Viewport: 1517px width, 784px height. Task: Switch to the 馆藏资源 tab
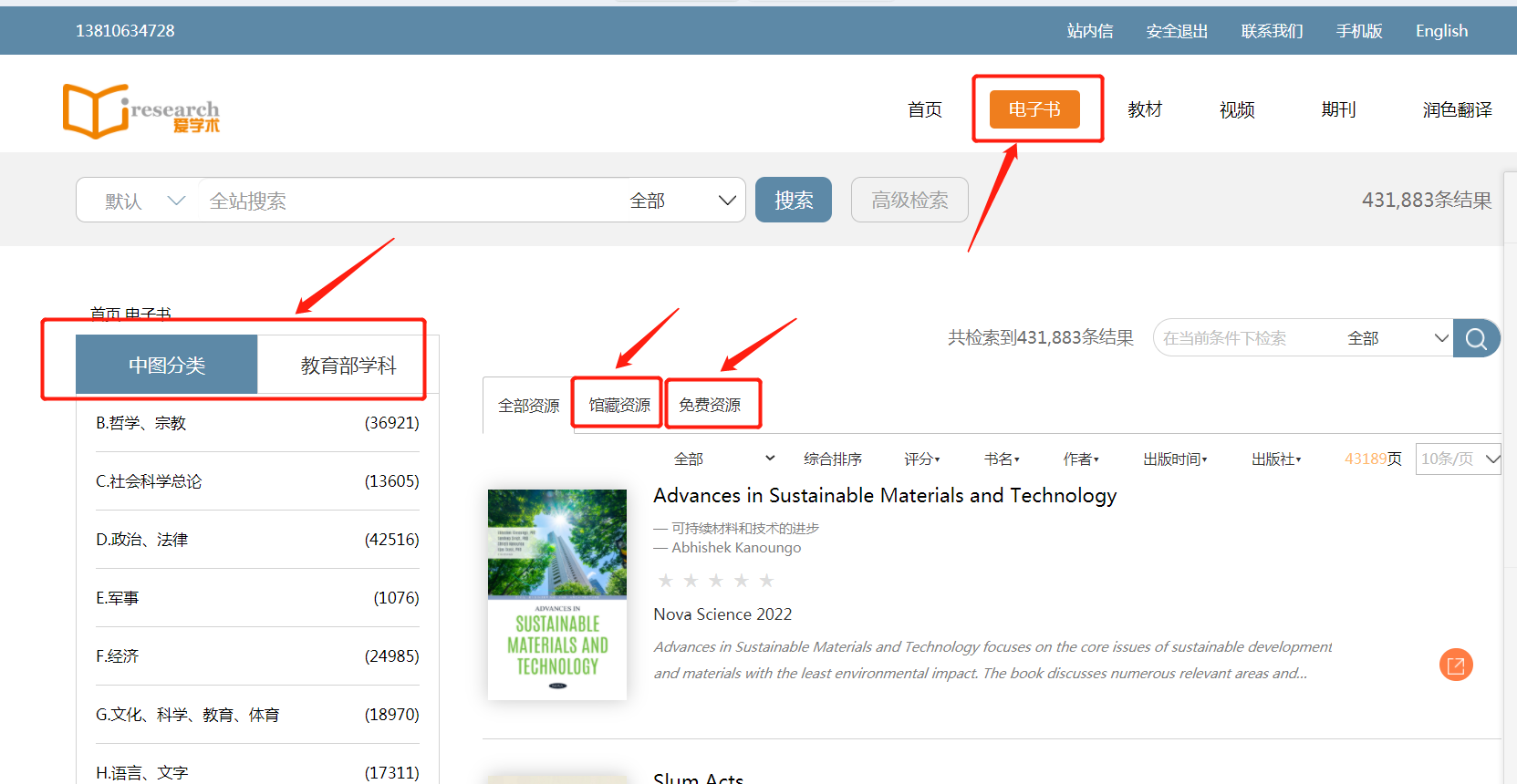pos(618,405)
